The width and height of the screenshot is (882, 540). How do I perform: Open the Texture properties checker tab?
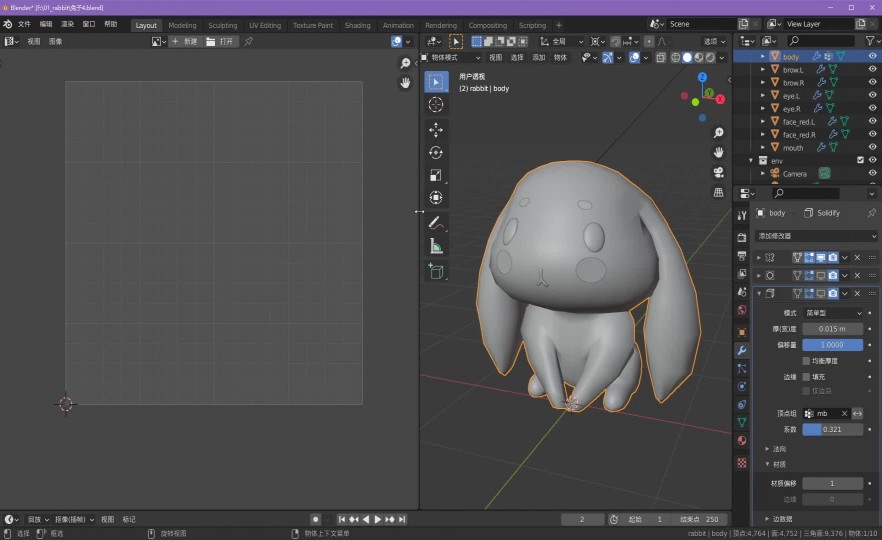742,462
